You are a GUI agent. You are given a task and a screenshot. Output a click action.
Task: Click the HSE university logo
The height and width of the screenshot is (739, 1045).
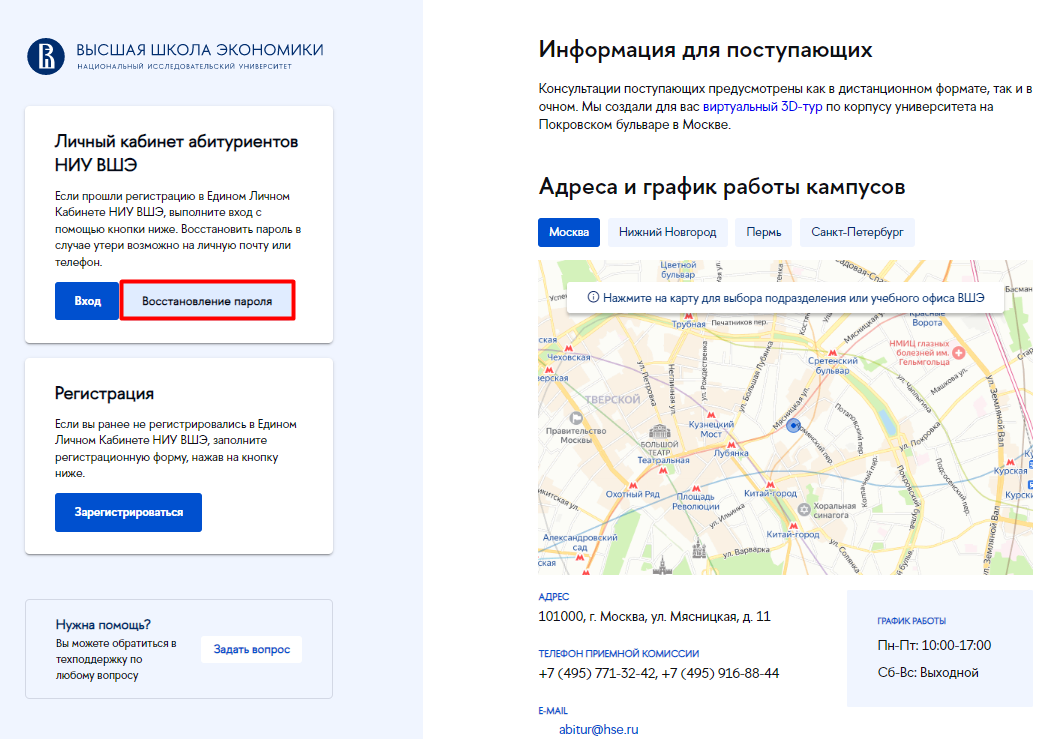45,56
